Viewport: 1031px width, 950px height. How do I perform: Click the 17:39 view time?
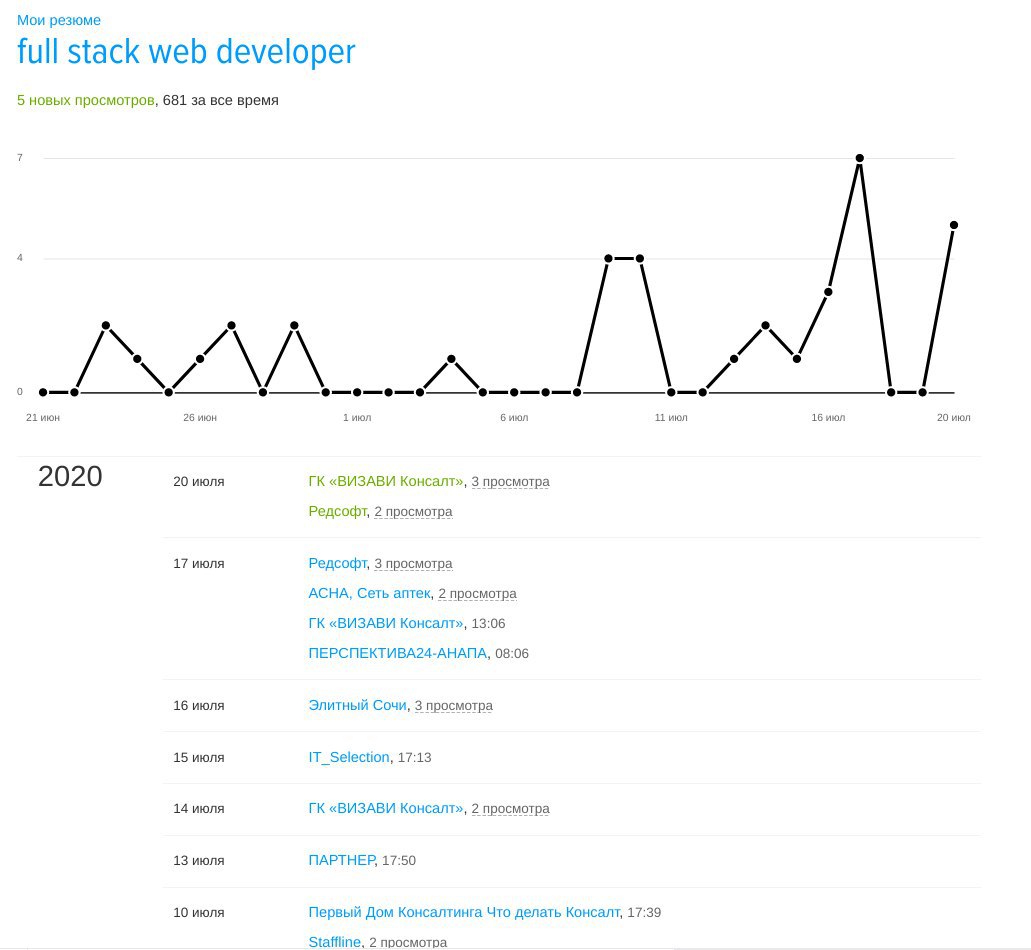[644, 913]
